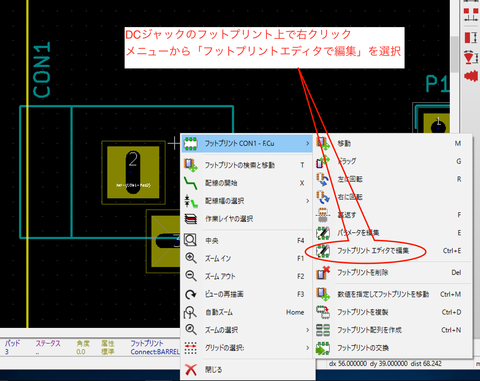Click the ズーム アウト magnifier icon
The width and height of the screenshot is (480, 381).
point(191,276)
